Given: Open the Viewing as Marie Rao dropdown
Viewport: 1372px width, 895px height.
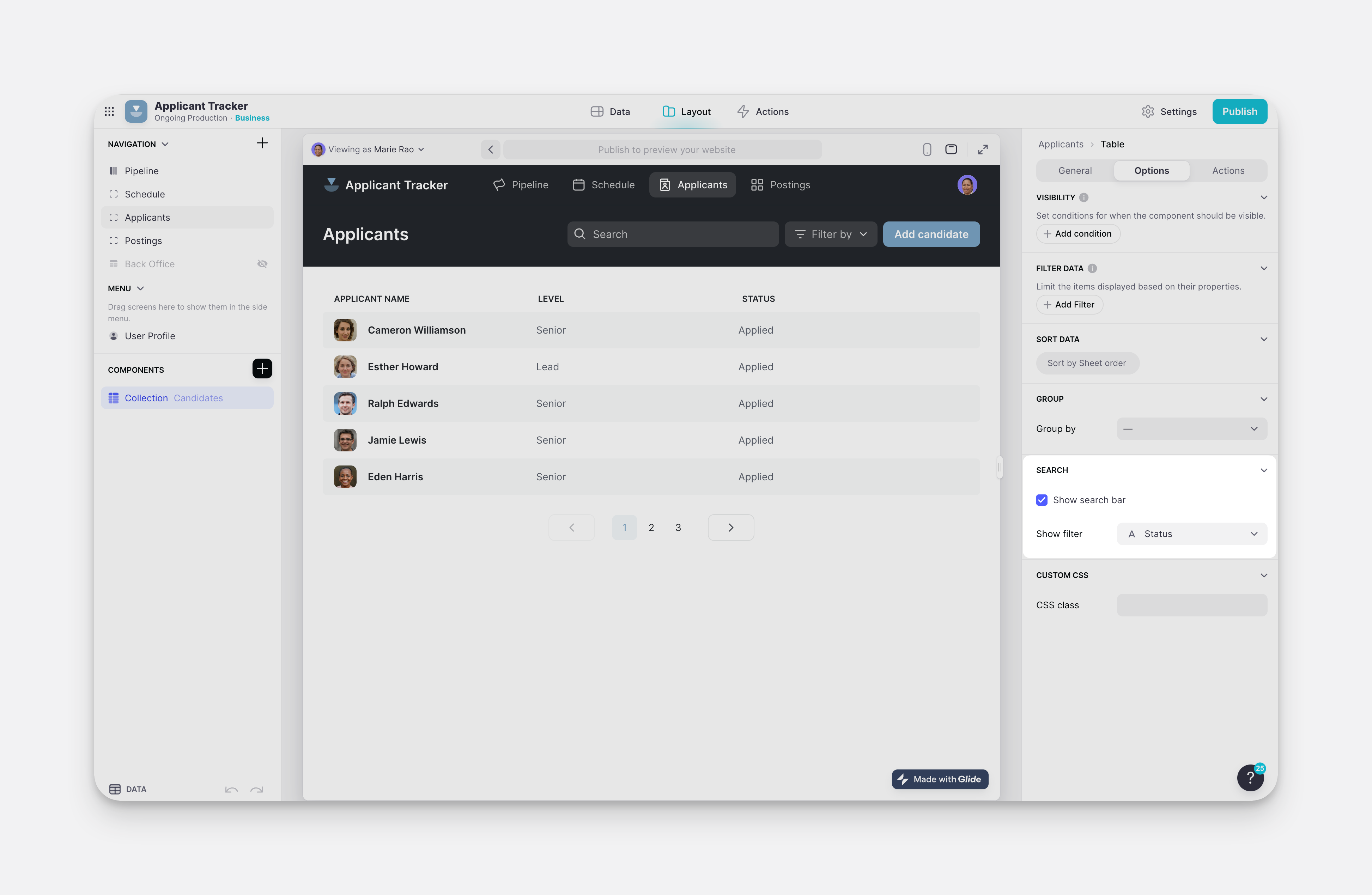Looking at the screenshot, I should click(368, 149).
